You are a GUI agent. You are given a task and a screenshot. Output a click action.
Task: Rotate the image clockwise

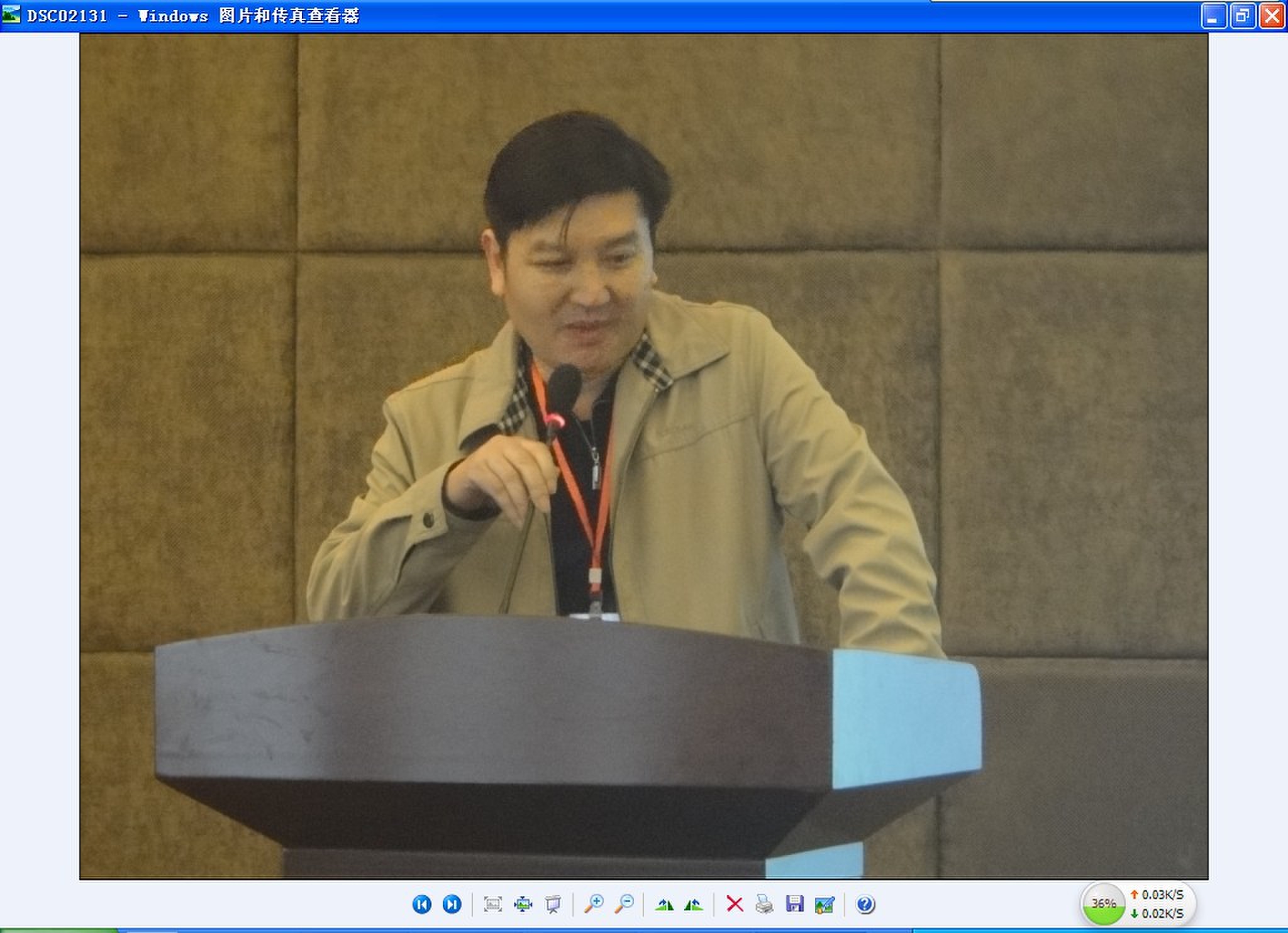(664, 904)
